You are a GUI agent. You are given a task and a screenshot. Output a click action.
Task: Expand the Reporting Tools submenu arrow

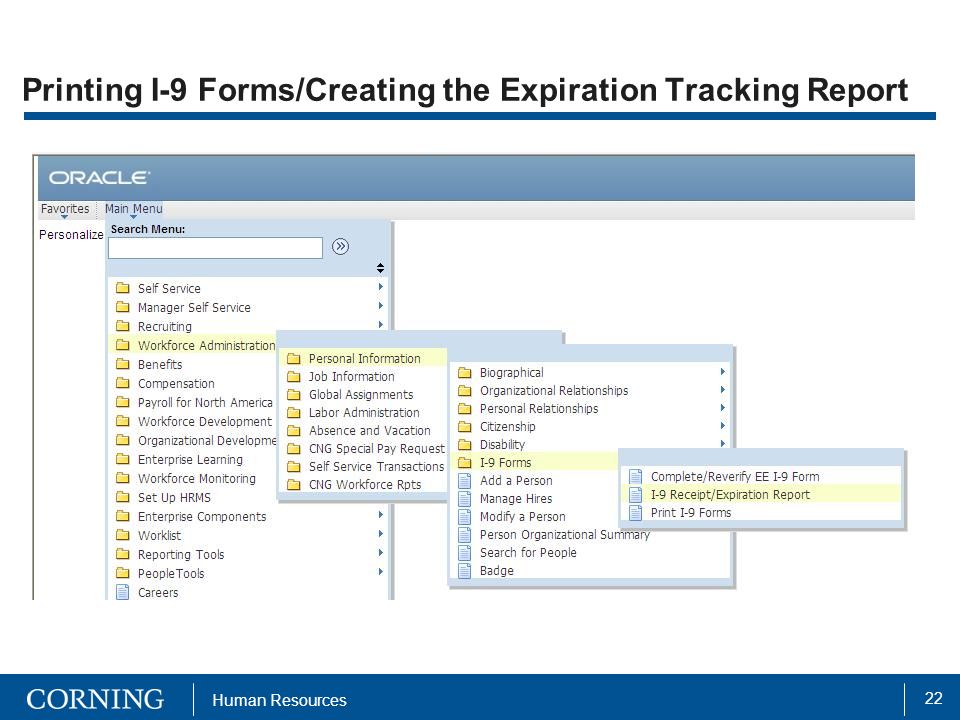pyautogui.click(x=380, y=553)
